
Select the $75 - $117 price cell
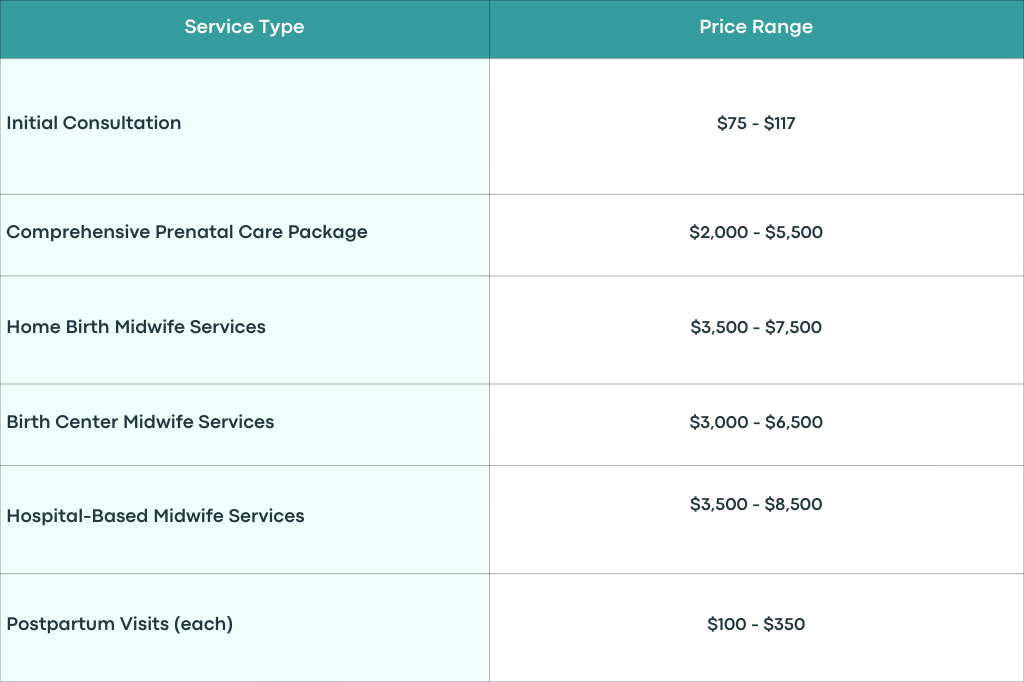point(756,126)
